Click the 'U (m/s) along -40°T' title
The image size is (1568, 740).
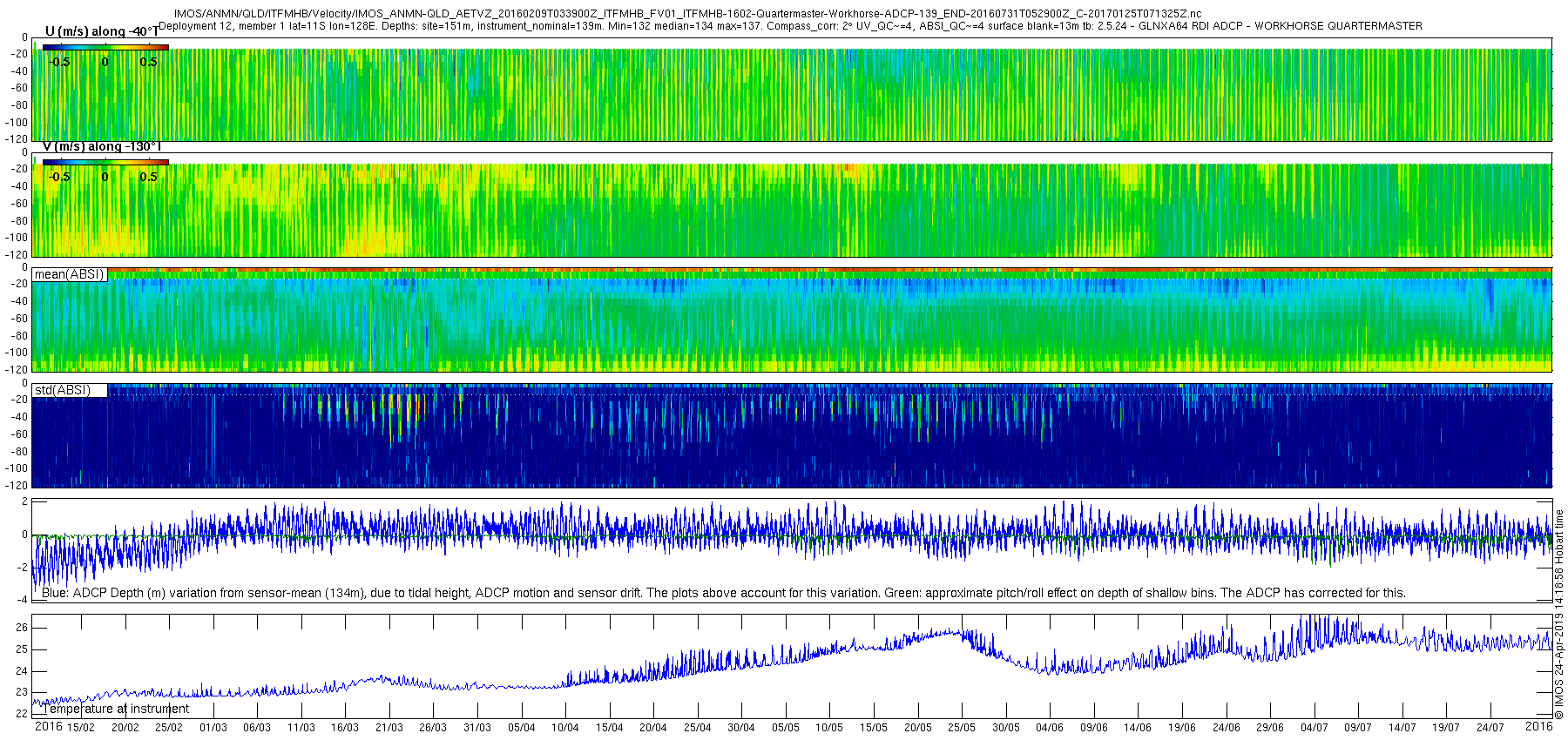102,31
